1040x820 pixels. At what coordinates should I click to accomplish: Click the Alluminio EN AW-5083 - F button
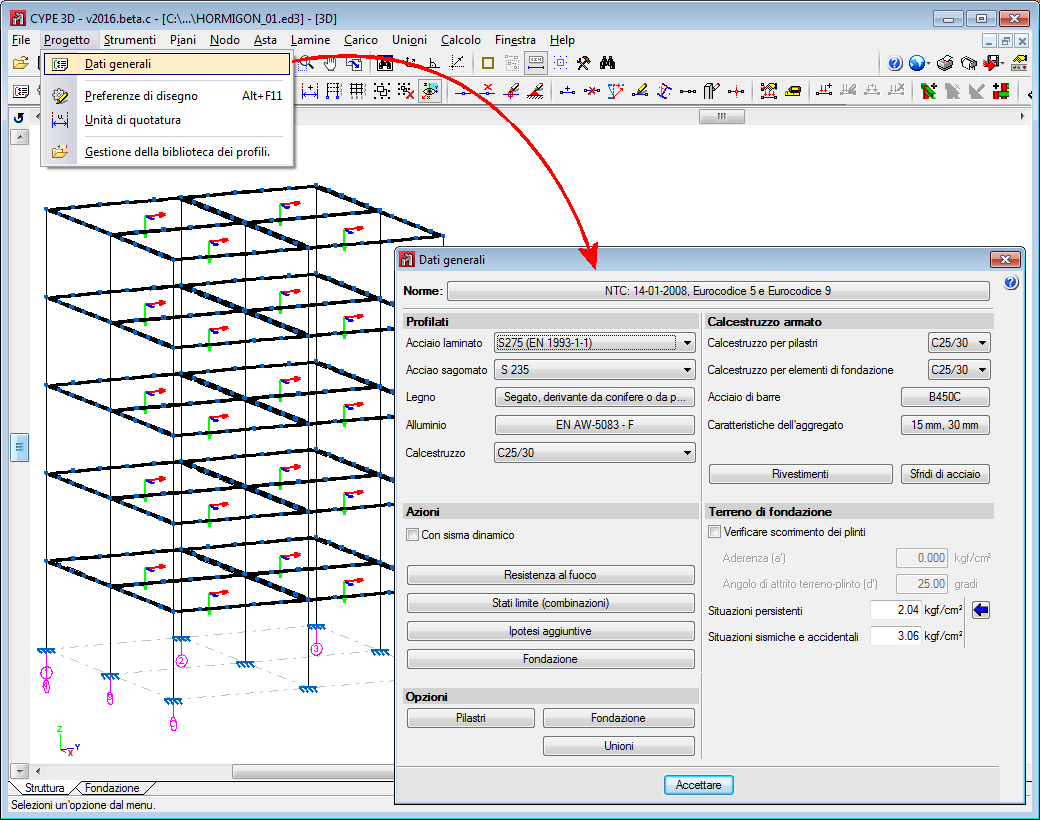click(x=595, y=425)
